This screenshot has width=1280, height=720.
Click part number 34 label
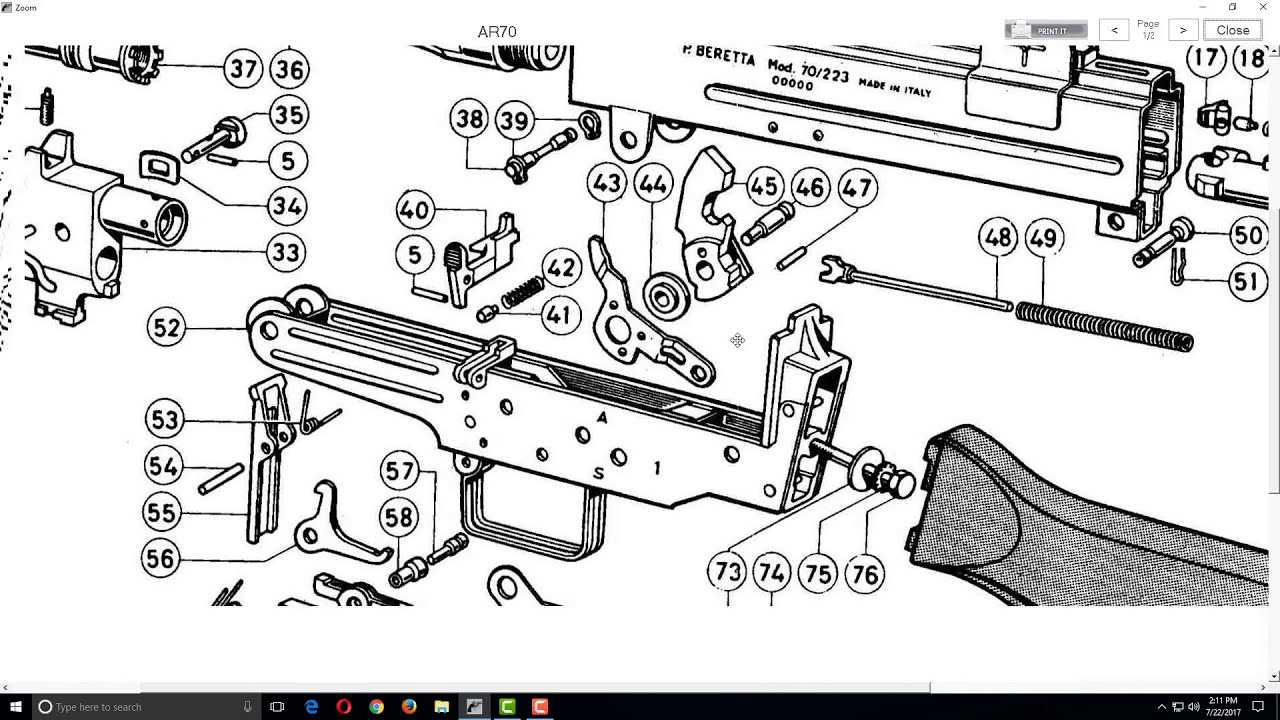click(x=287, y=206)
